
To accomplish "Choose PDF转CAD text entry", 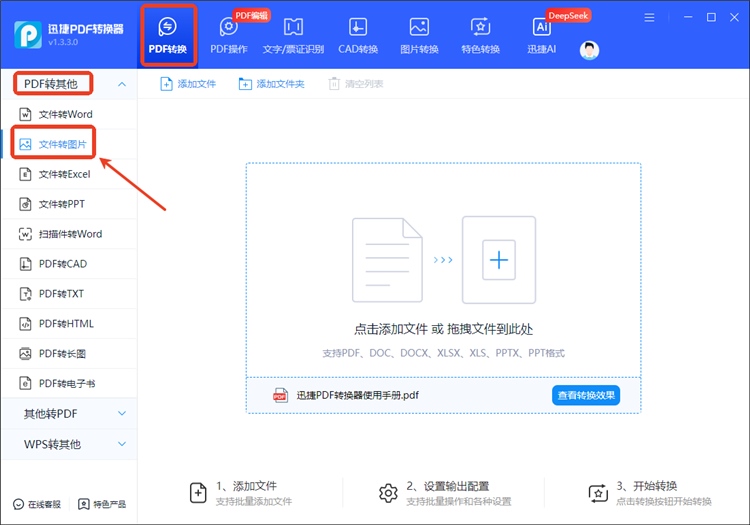I will click(x=63, y=264).
